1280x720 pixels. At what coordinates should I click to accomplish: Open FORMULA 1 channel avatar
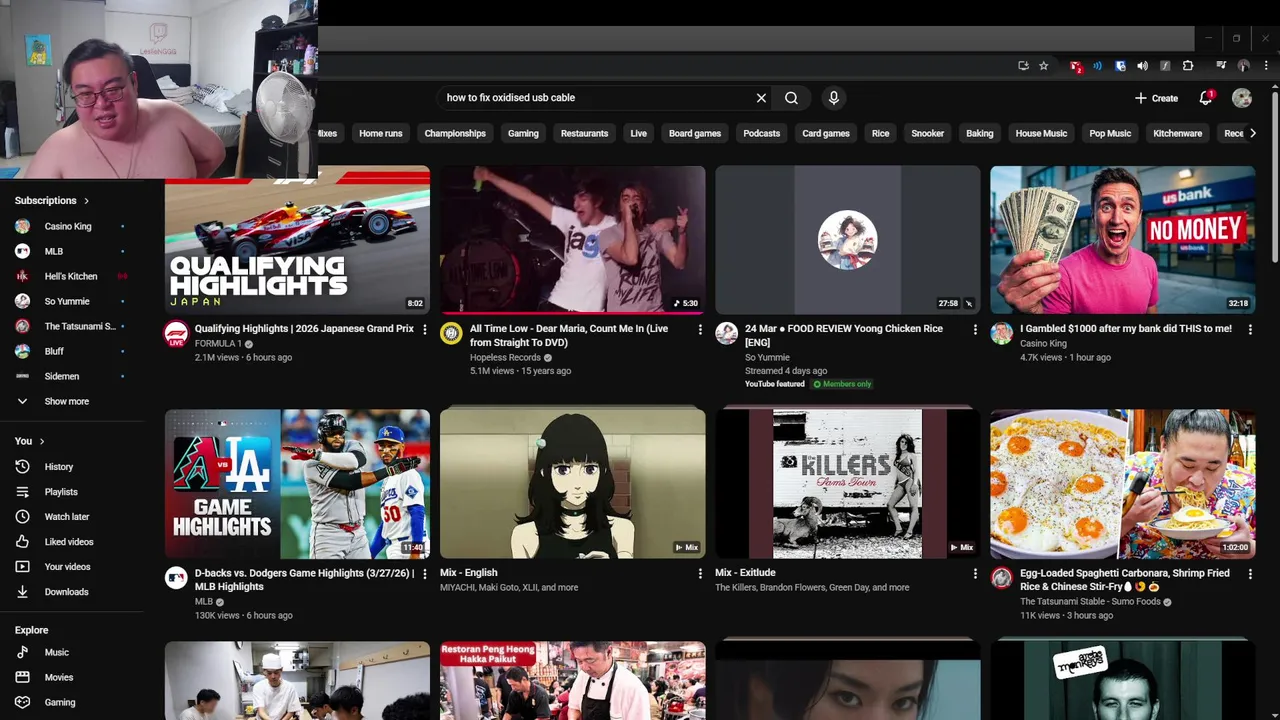[176, 334]
